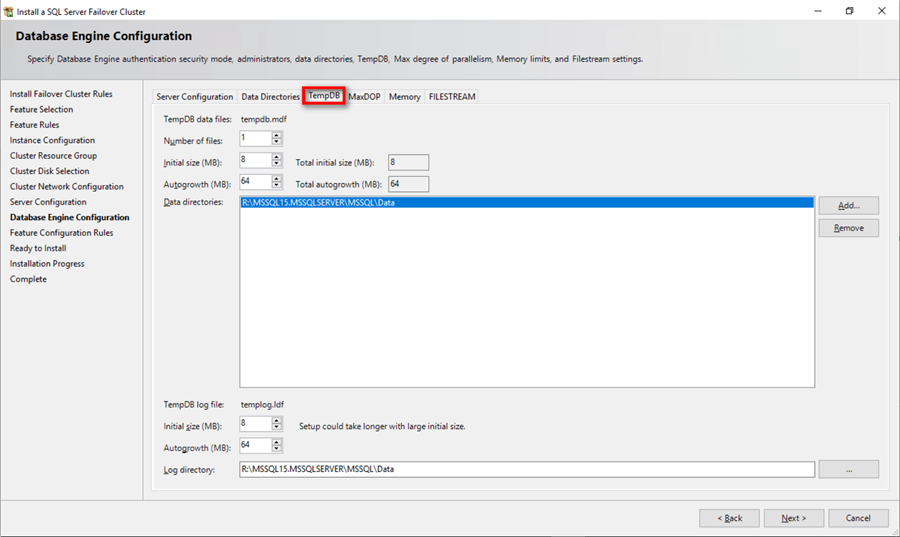Minimize the installer window
This screenshot has width=900, height=537.
818,11
